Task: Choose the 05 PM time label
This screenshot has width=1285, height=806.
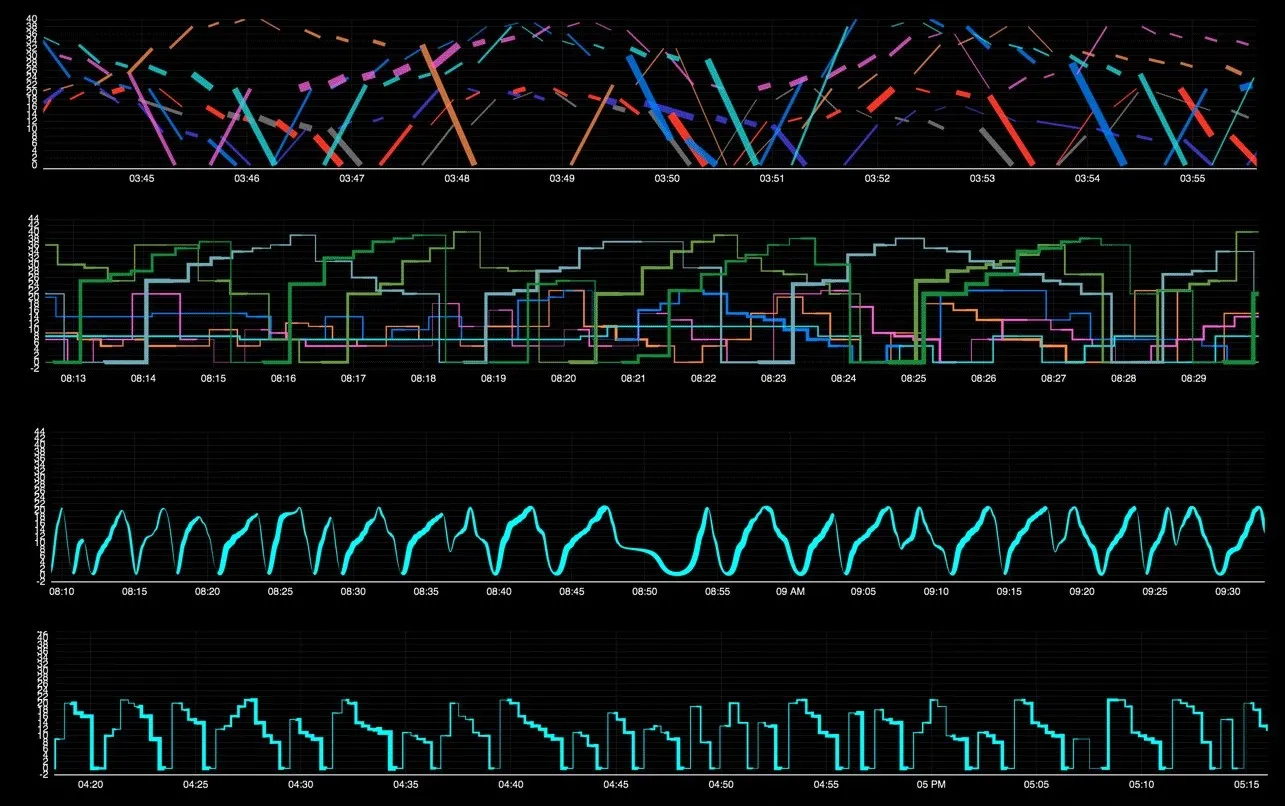Action: pyautogui.click(x=930, y=785)
